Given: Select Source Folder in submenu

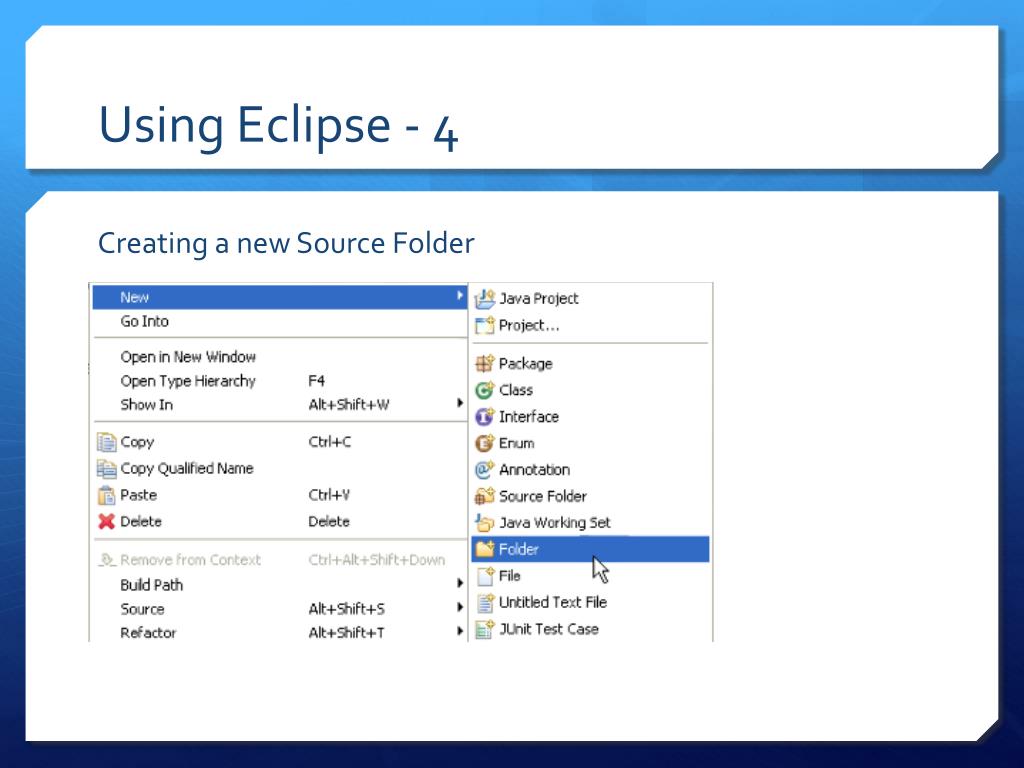Looking at the screenshot, I should click(590, 496).
